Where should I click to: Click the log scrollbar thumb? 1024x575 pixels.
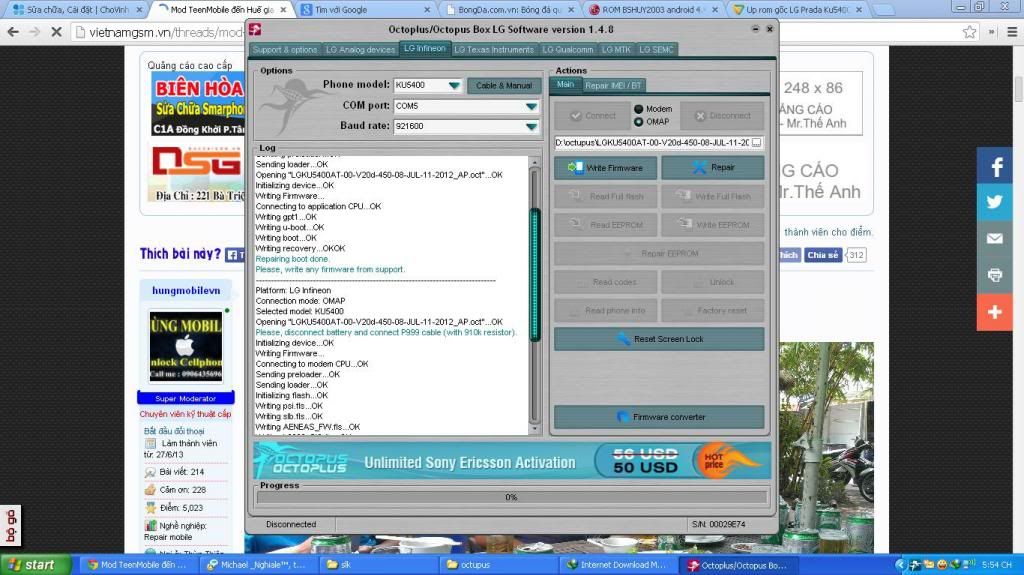pos(535,274)
